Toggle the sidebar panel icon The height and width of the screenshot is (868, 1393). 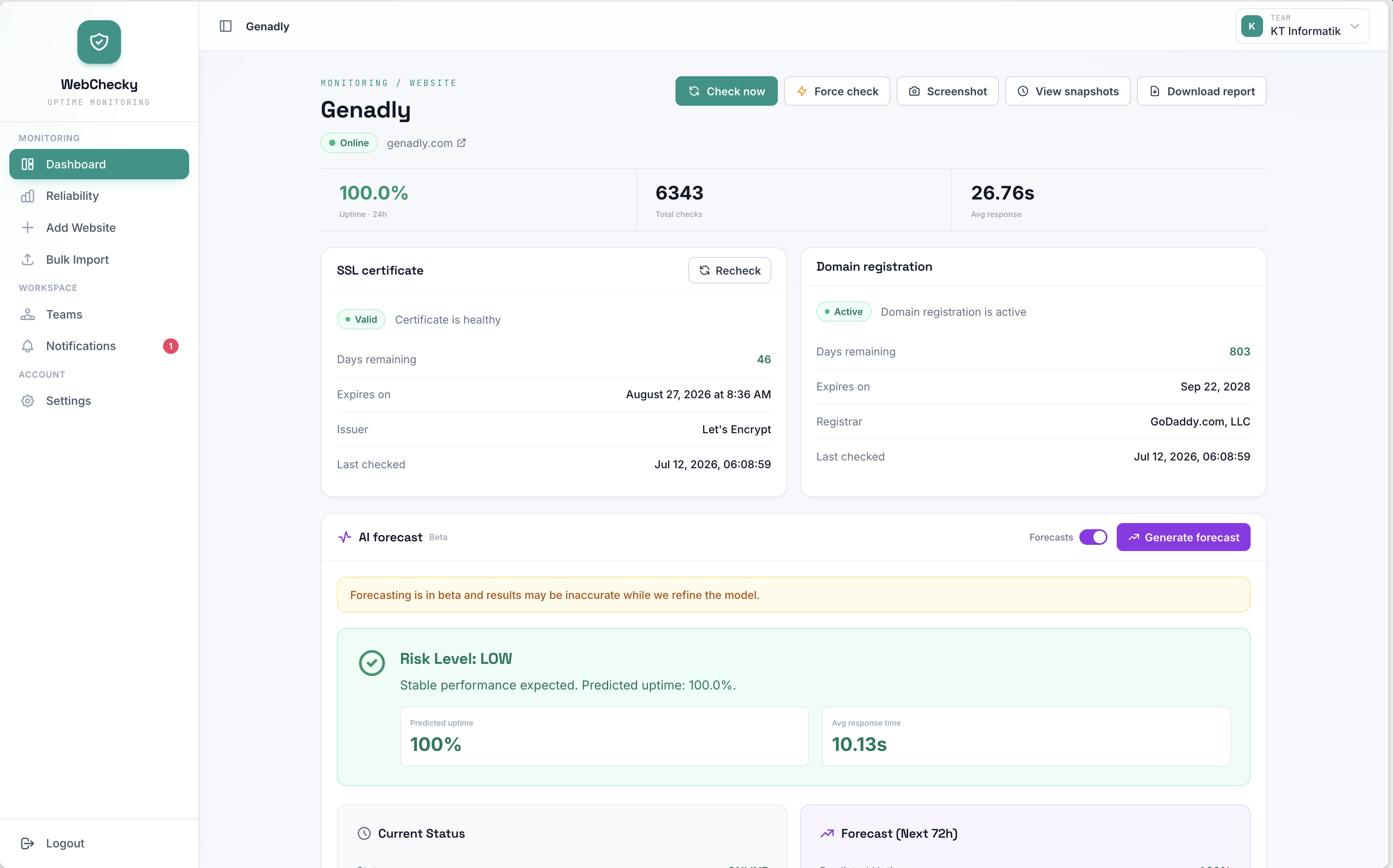tap(225, 26)
